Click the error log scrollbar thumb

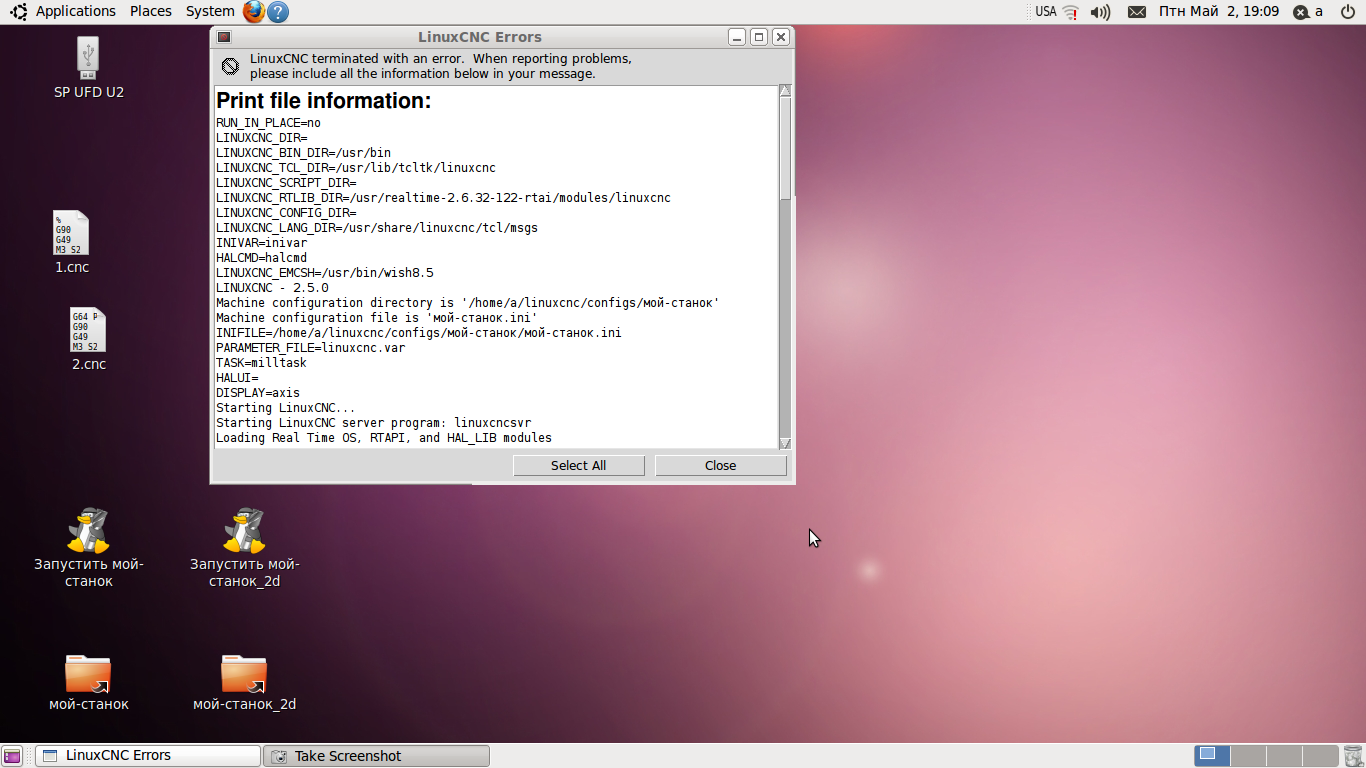click(x=785, y=148)
